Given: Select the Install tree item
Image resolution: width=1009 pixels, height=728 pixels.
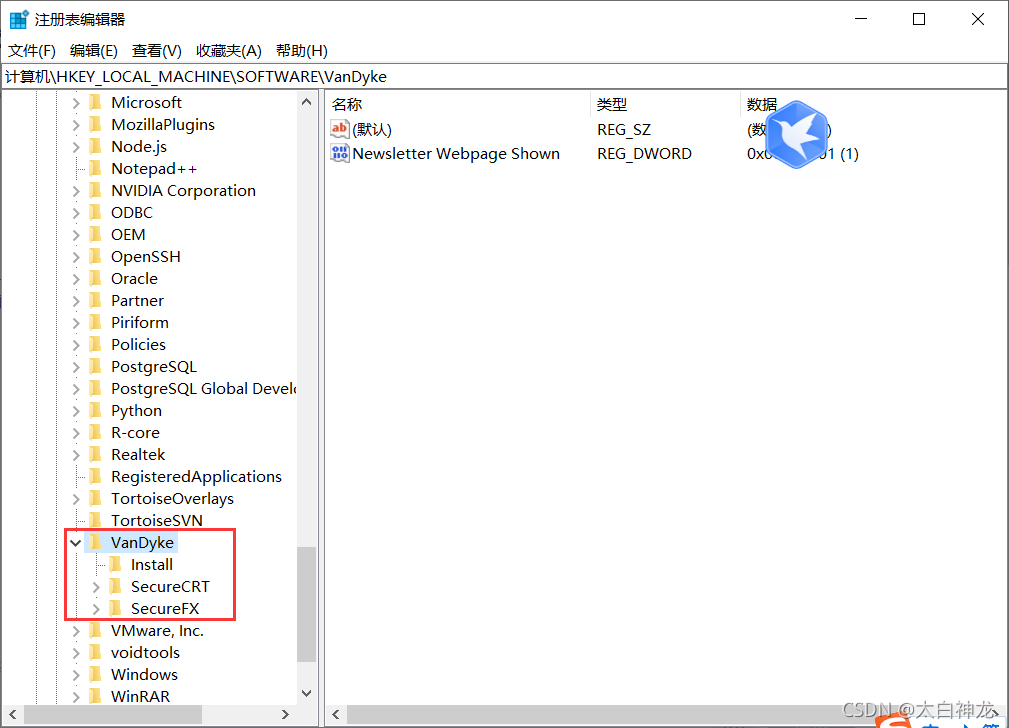Looking at the screenshot, I should pyautogui.click(x=152, y=565).
